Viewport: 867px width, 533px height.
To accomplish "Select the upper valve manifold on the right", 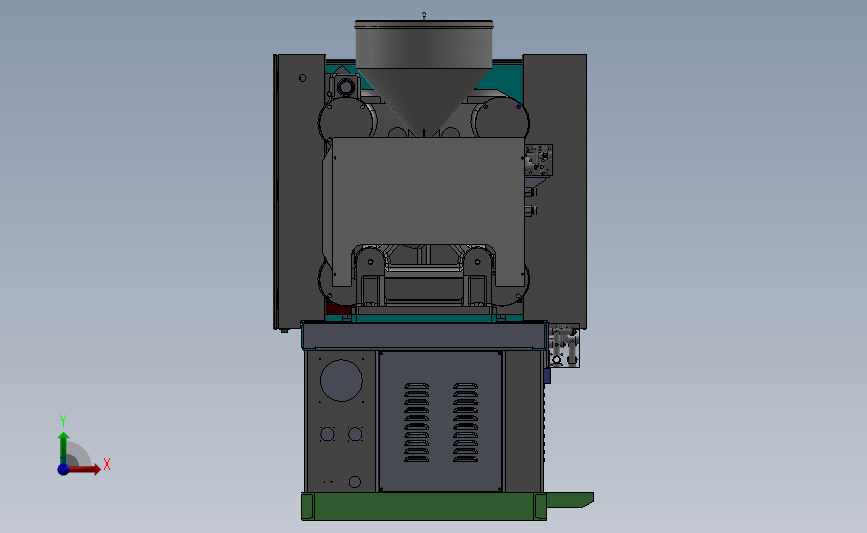I will click(539, 159).
